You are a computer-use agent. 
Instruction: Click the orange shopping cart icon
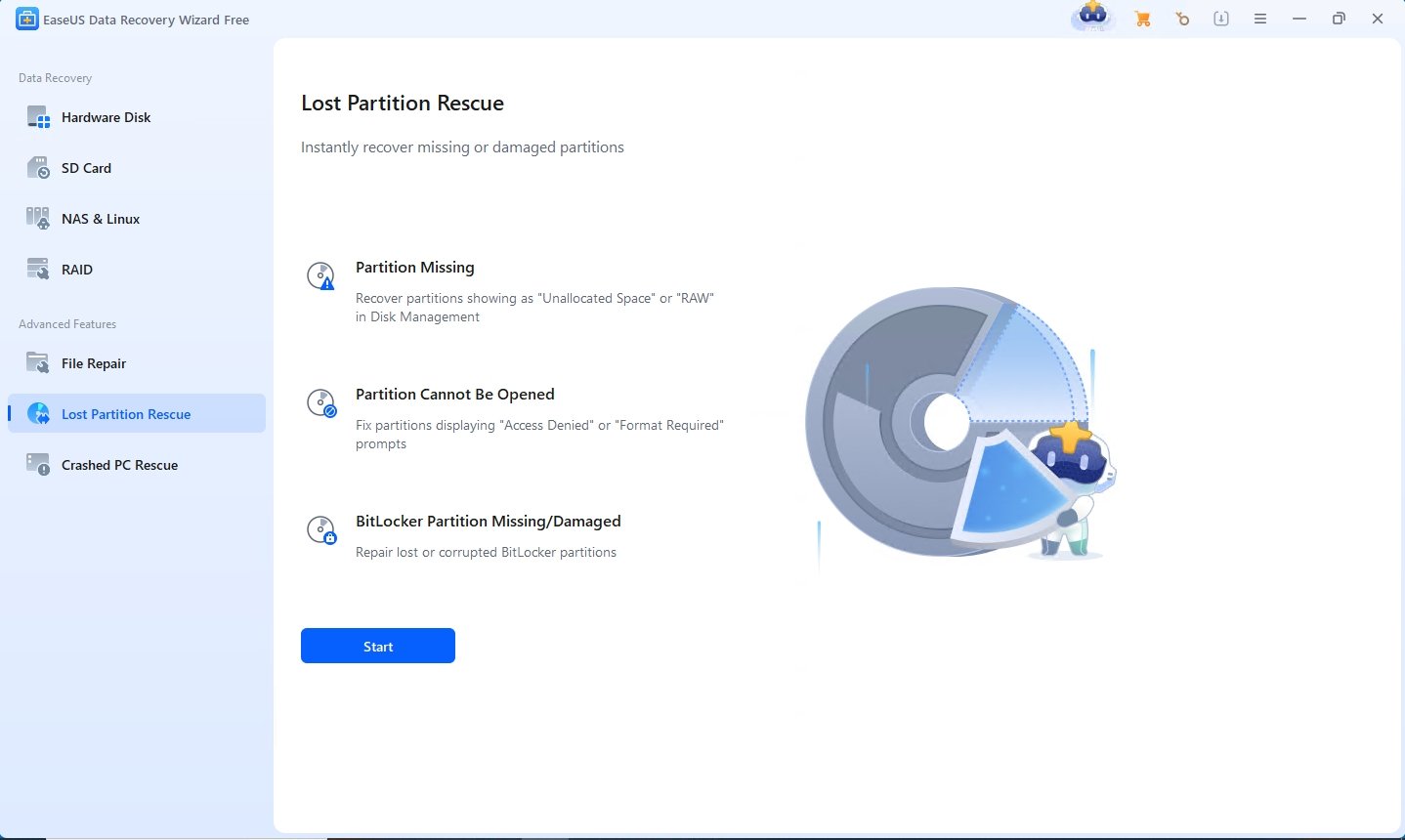(x=1142, y=19)
